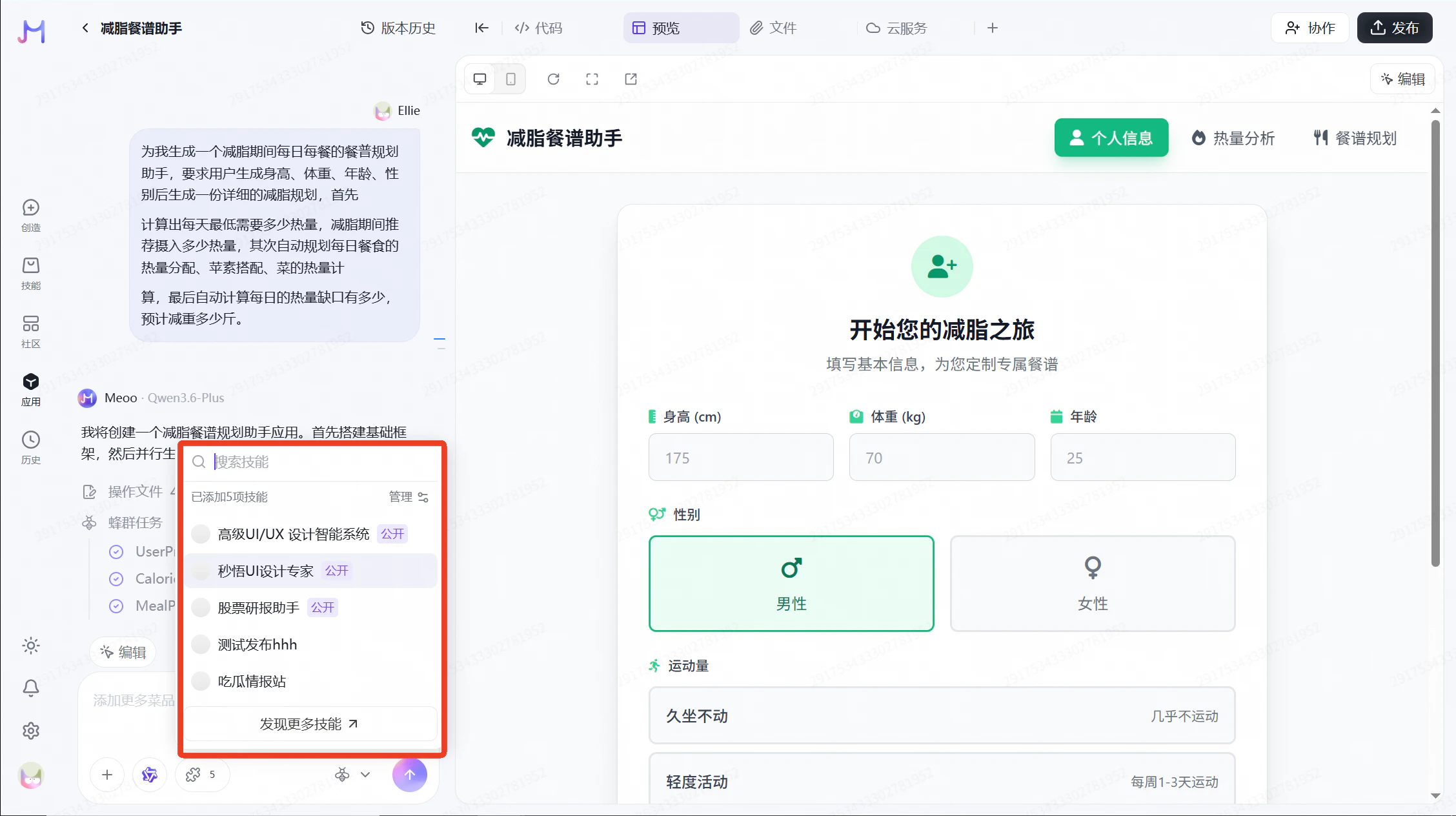This screenshot has width=1456, height=816.
Task: Open preview in new window icon
Action: coord(631,79)
